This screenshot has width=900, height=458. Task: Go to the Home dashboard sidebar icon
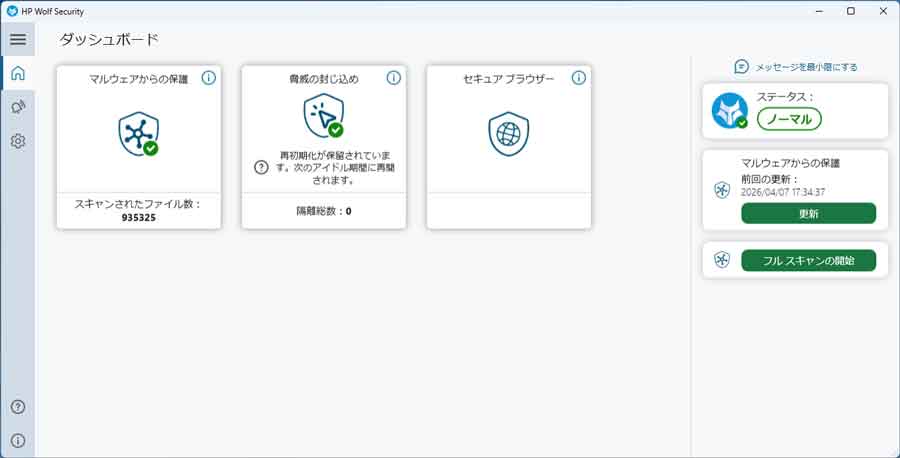coord(17,73)
